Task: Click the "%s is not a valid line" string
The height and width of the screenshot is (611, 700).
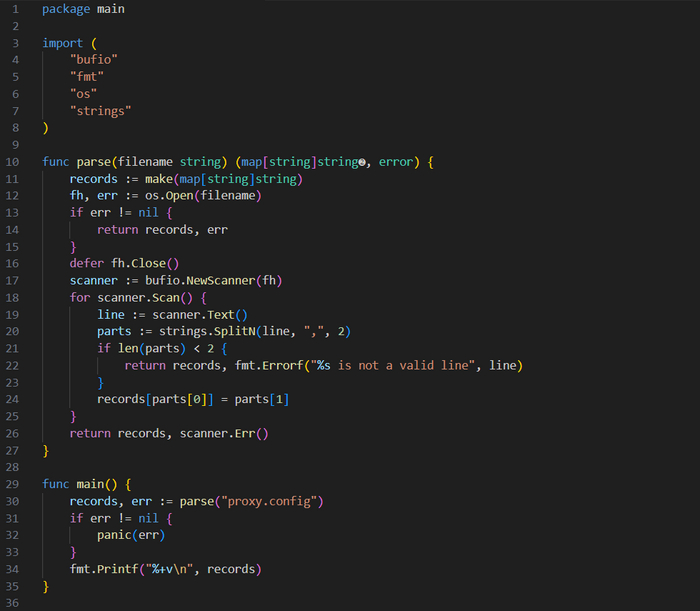Action: (392, 366)
